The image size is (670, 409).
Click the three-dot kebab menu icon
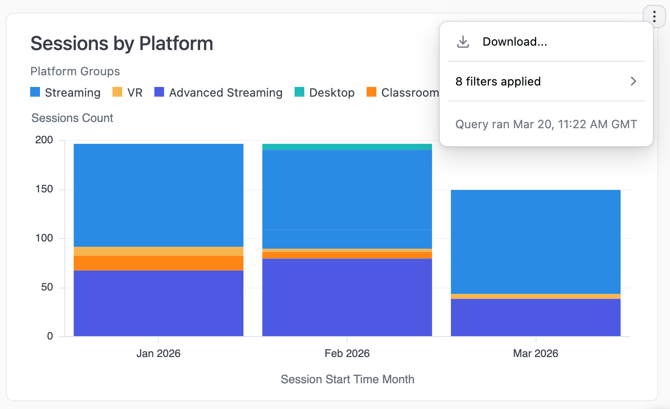(654, 17)
